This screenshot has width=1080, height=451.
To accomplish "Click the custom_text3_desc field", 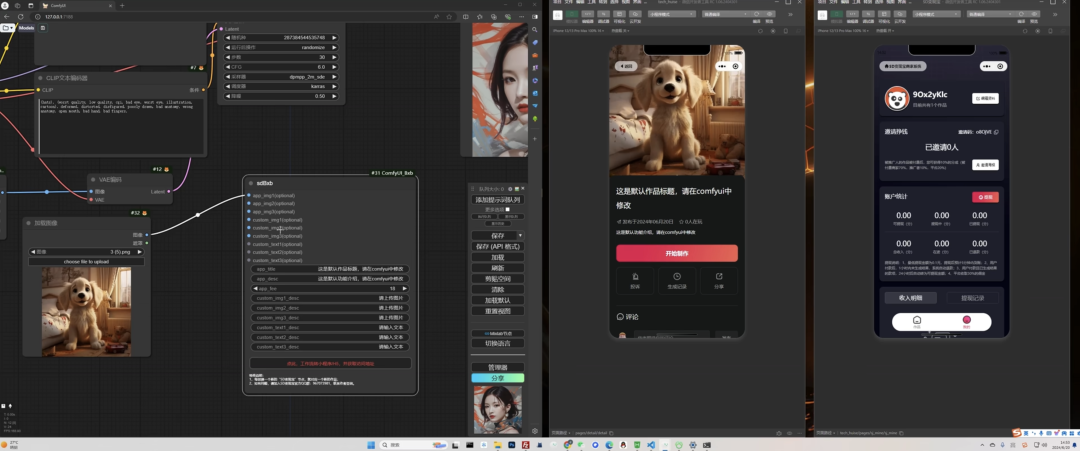I will [330, 346].
